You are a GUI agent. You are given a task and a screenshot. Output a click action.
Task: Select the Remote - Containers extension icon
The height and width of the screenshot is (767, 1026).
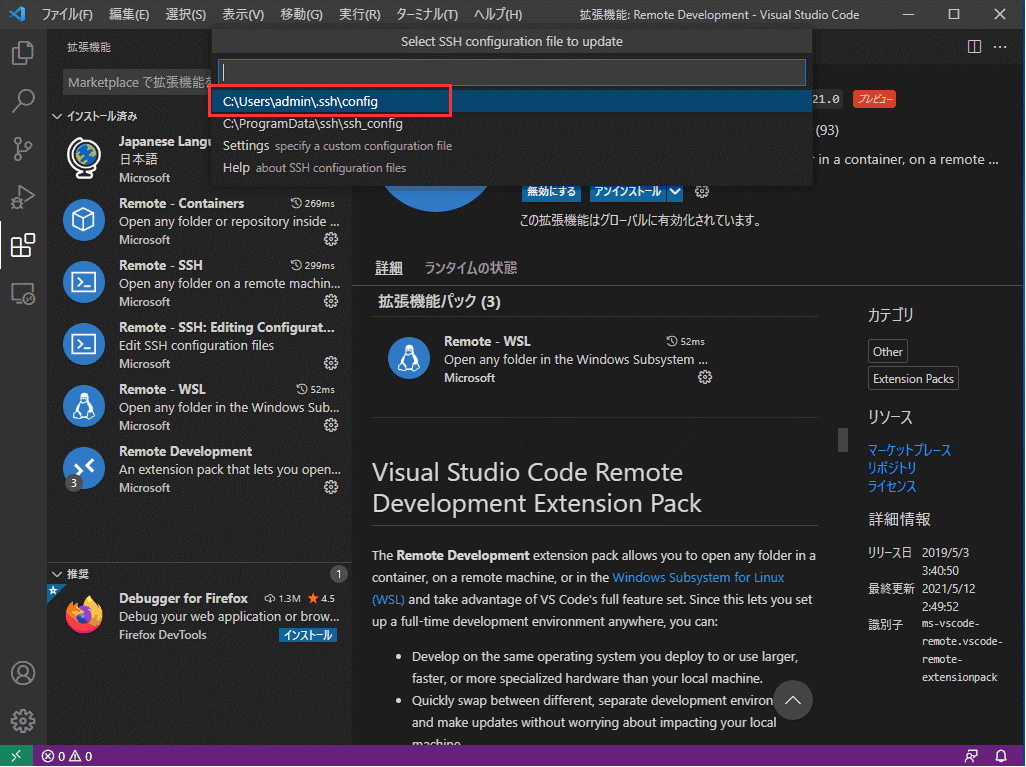tap(84, 220)
